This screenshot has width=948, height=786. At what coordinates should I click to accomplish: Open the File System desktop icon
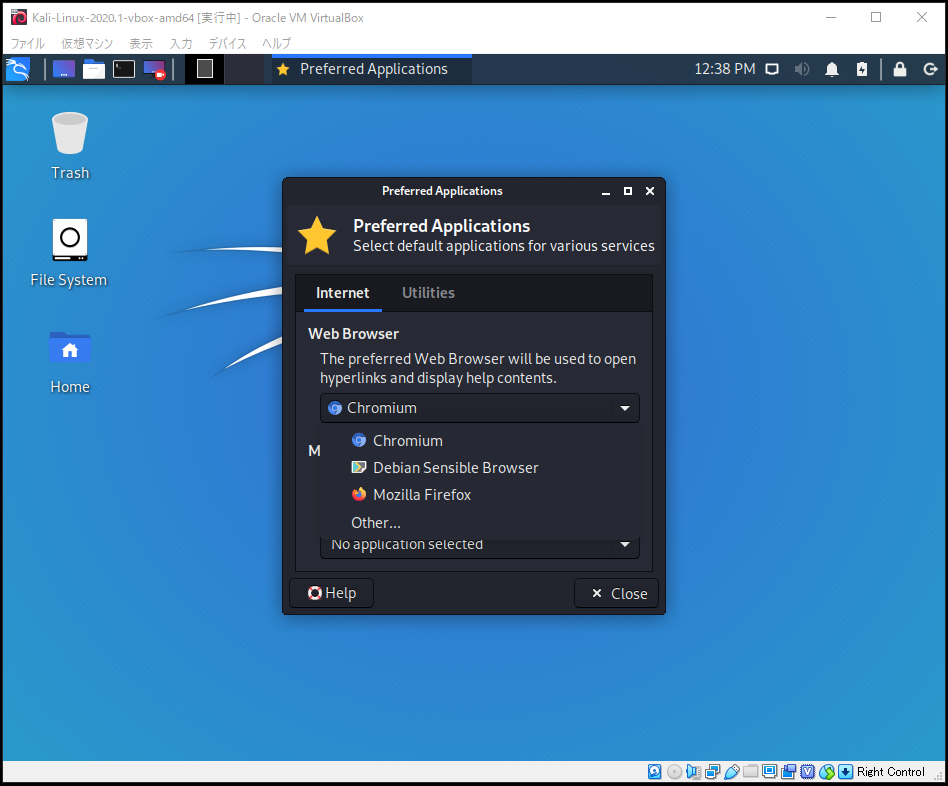[x=69, y=253]
